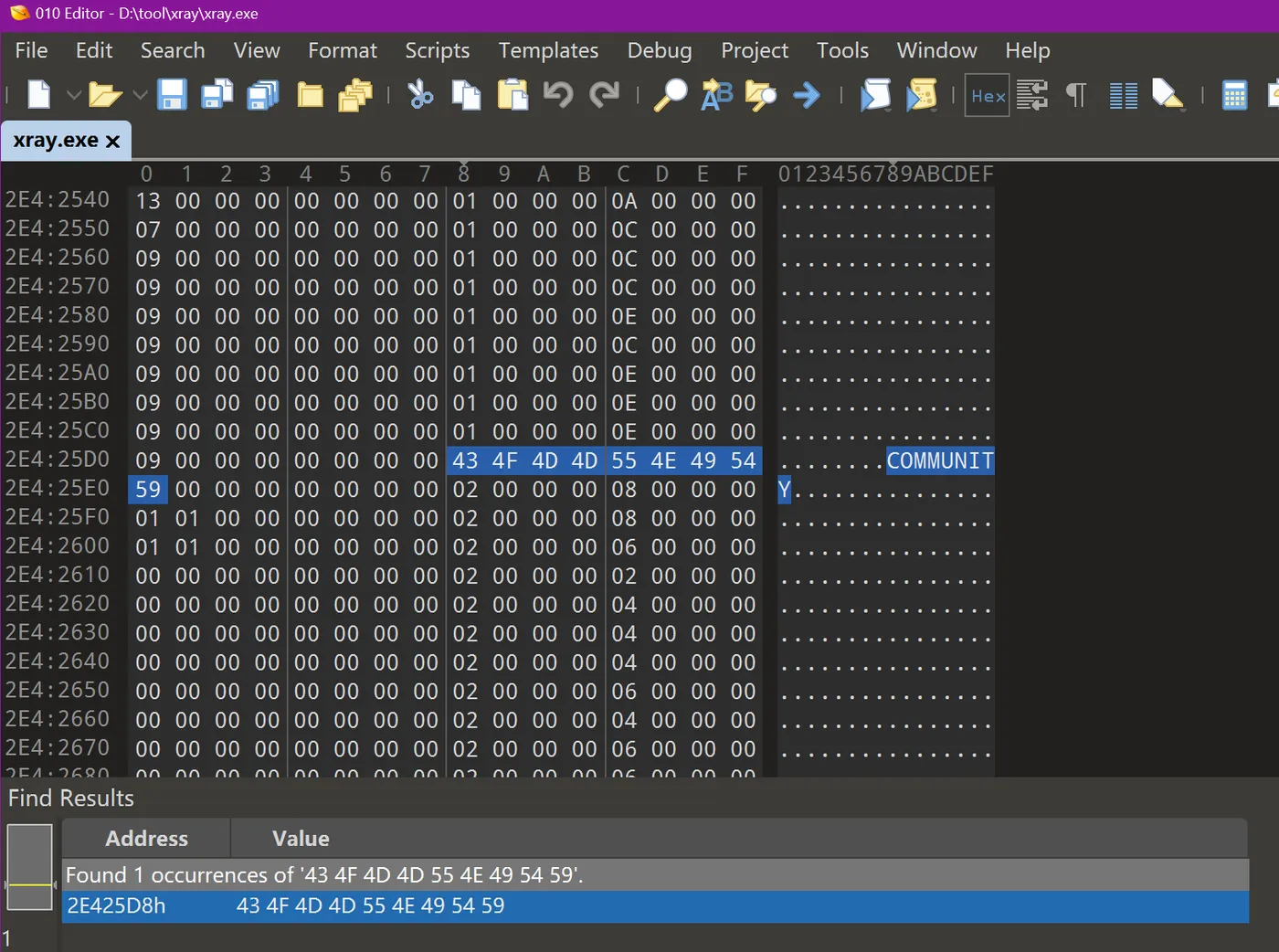Viewport: 1279px width, 952px height.
Task: Open the Templates menu
Action: [x=548, y=50]
